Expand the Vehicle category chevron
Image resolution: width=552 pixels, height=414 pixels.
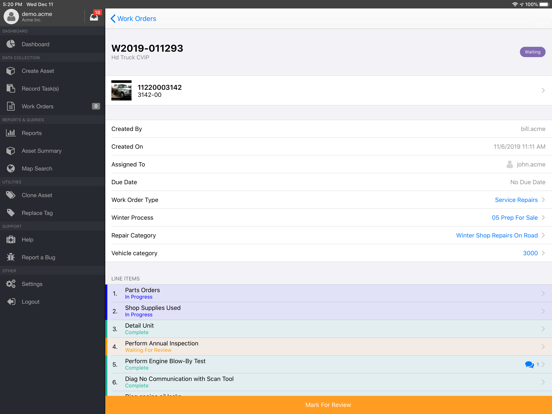point(543,253)
